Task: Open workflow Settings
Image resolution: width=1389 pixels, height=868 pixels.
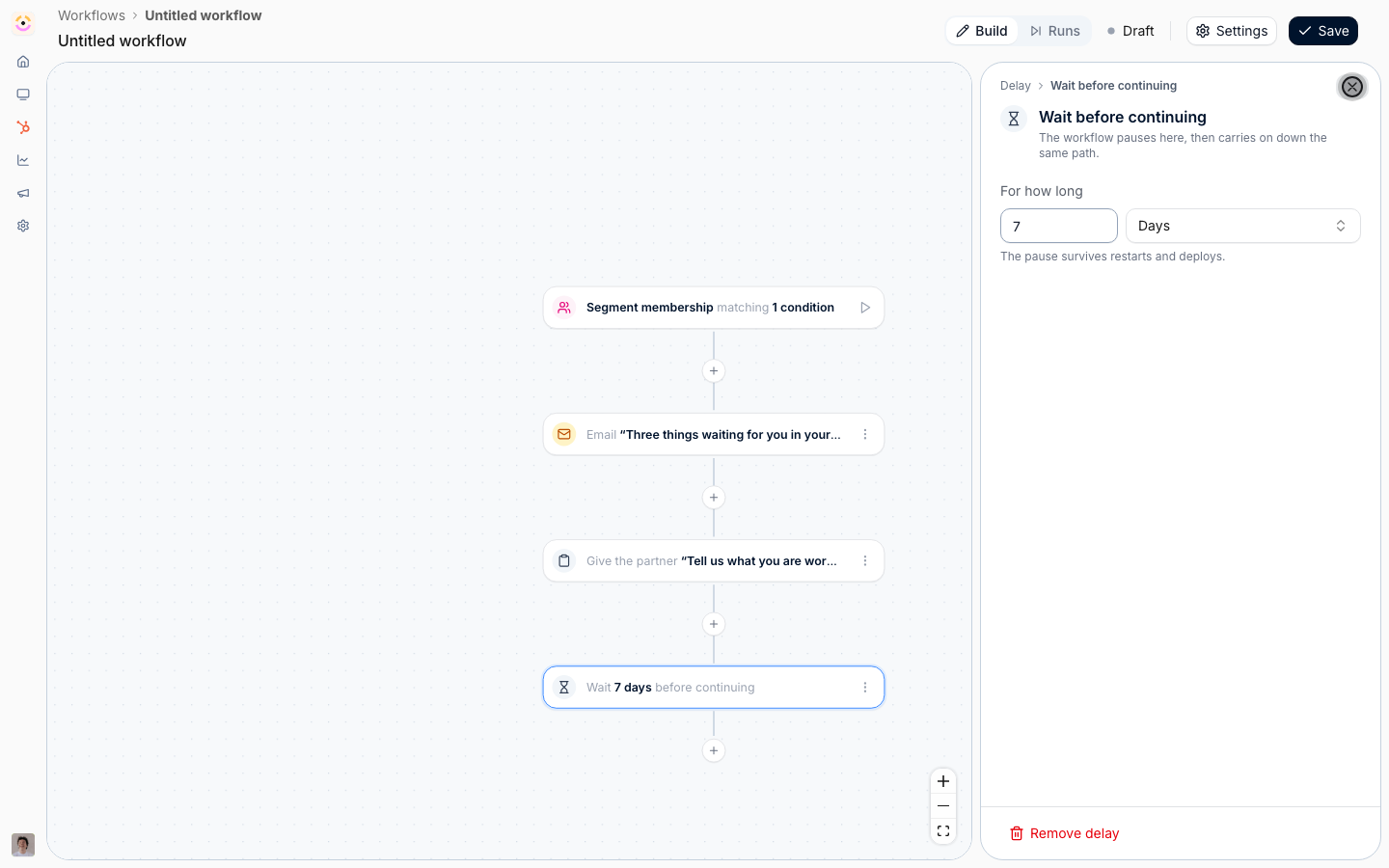Action: coord(1232,31)
